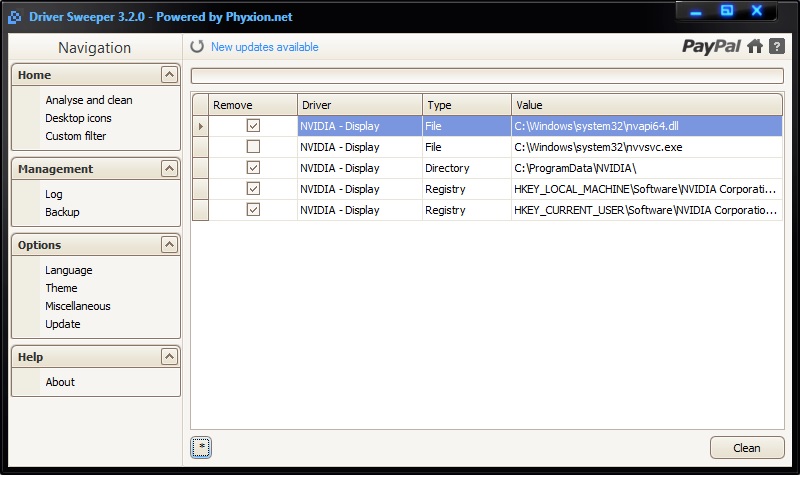
Task: Click Registry type in HKEY_LOCAL_MACHINE row
Action: click(x=466, y=188)
